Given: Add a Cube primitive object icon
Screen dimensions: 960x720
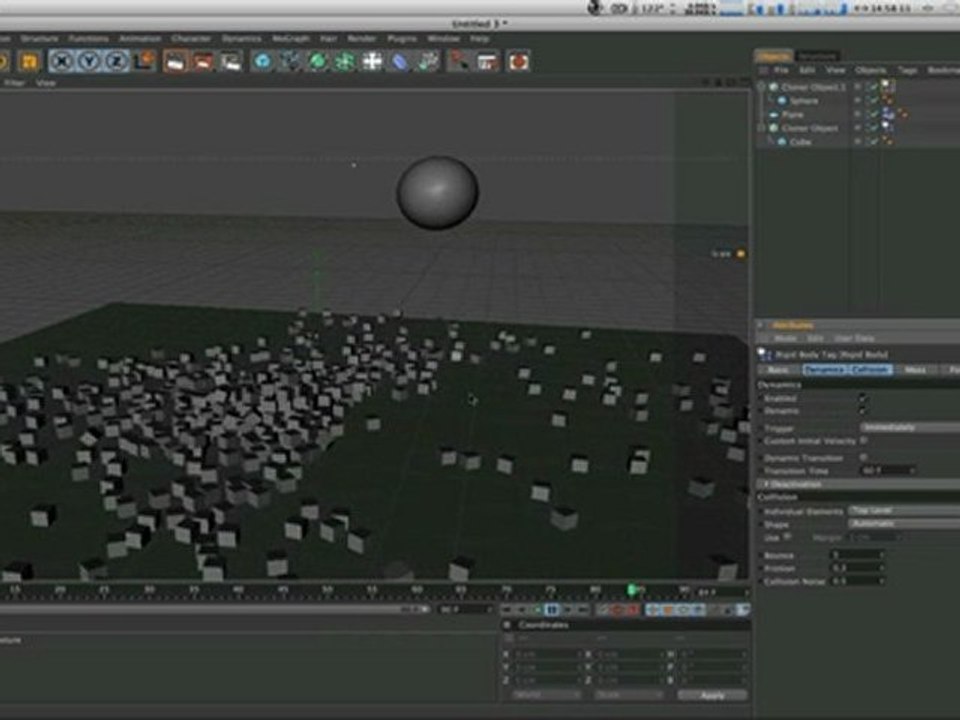Looking at the screenshot, I should [x=263, y=61].
